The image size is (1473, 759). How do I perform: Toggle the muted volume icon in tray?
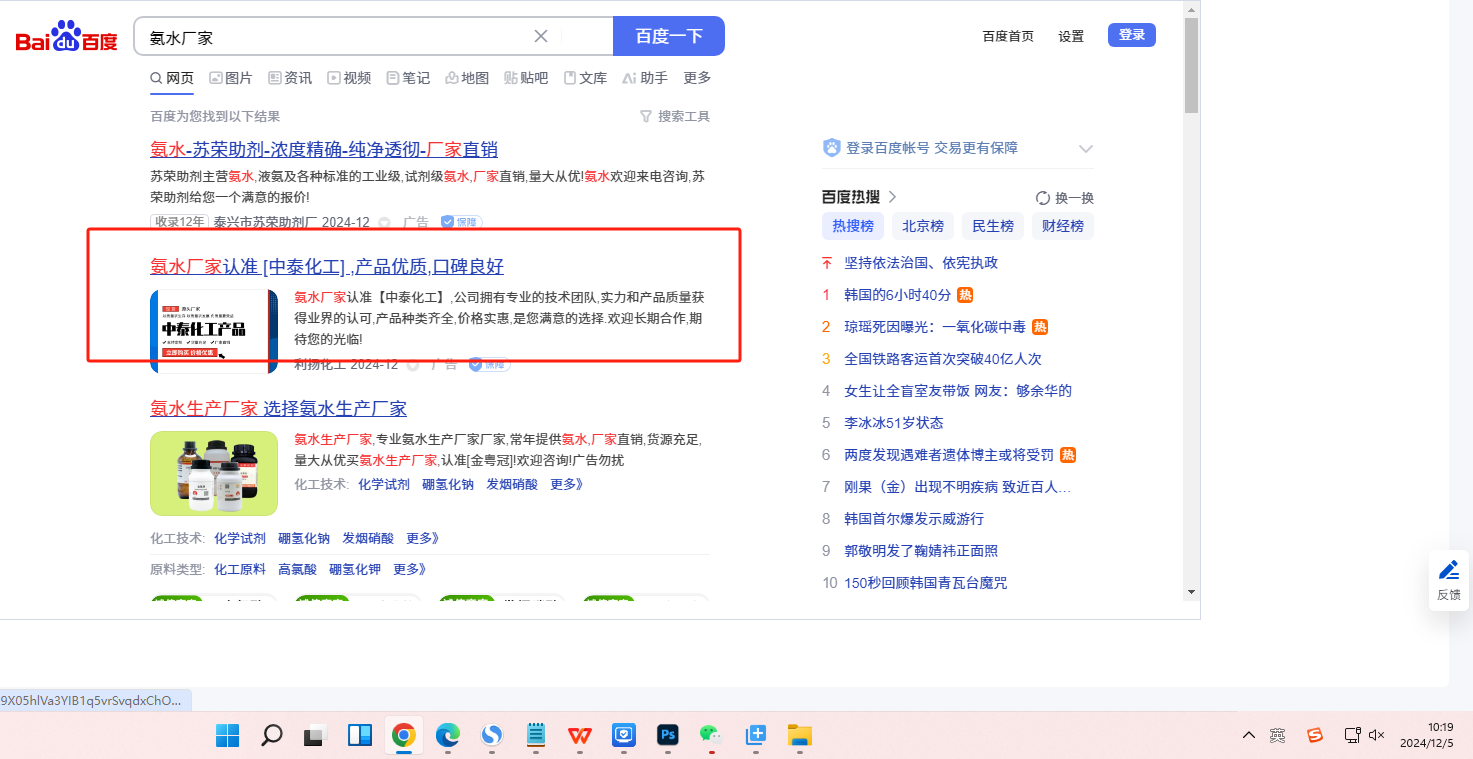[x=1377, y=736]
